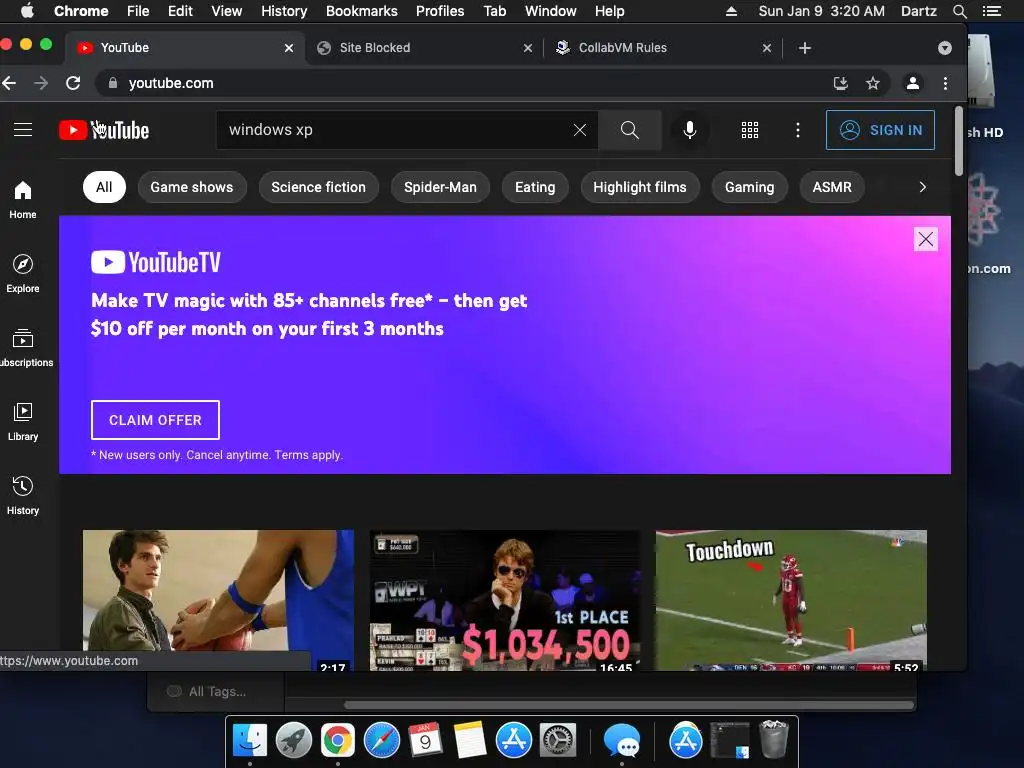
Task: Open the View menu
Action: click(x=227, y=11)
